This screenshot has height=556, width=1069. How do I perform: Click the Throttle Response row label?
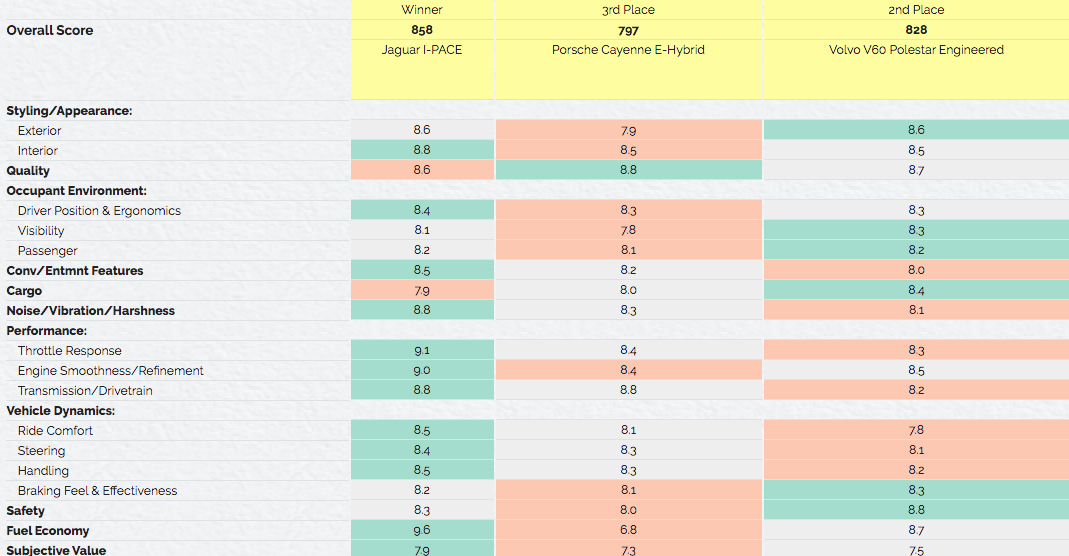tap(70, 351)
